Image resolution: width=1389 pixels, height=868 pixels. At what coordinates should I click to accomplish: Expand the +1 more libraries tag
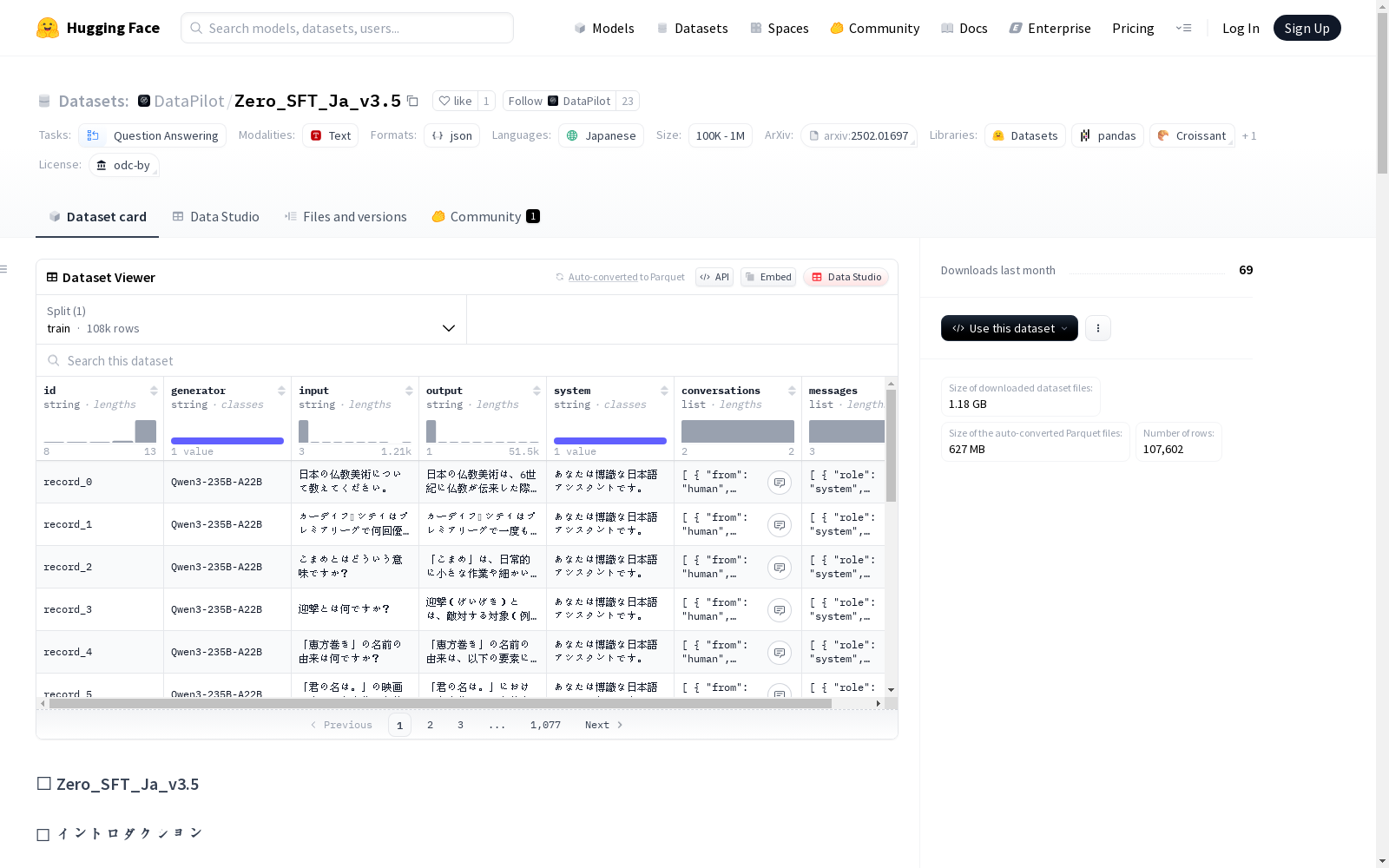1249,135
